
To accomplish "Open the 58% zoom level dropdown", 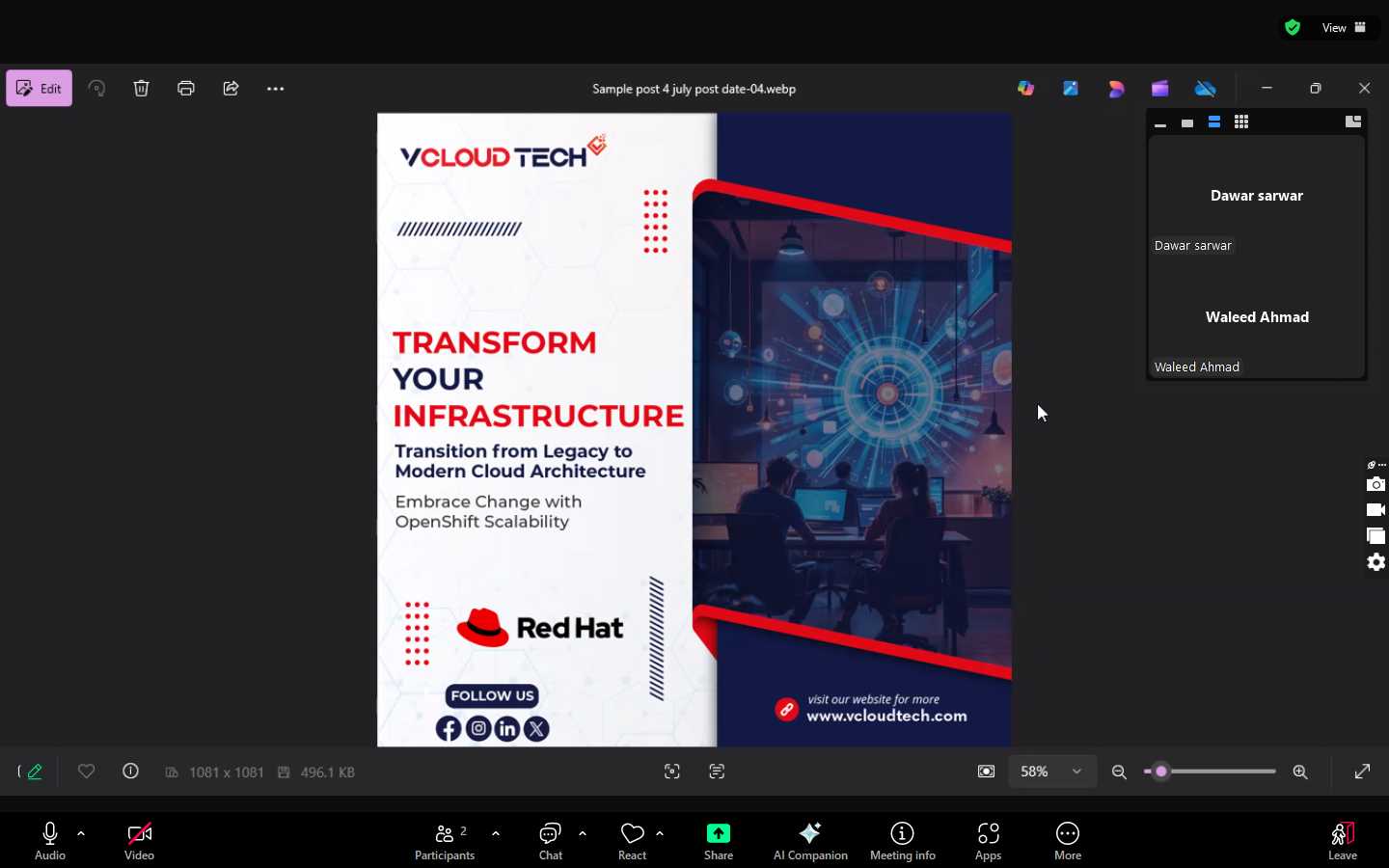I will pyautogui.click(x=1052, y=772).
